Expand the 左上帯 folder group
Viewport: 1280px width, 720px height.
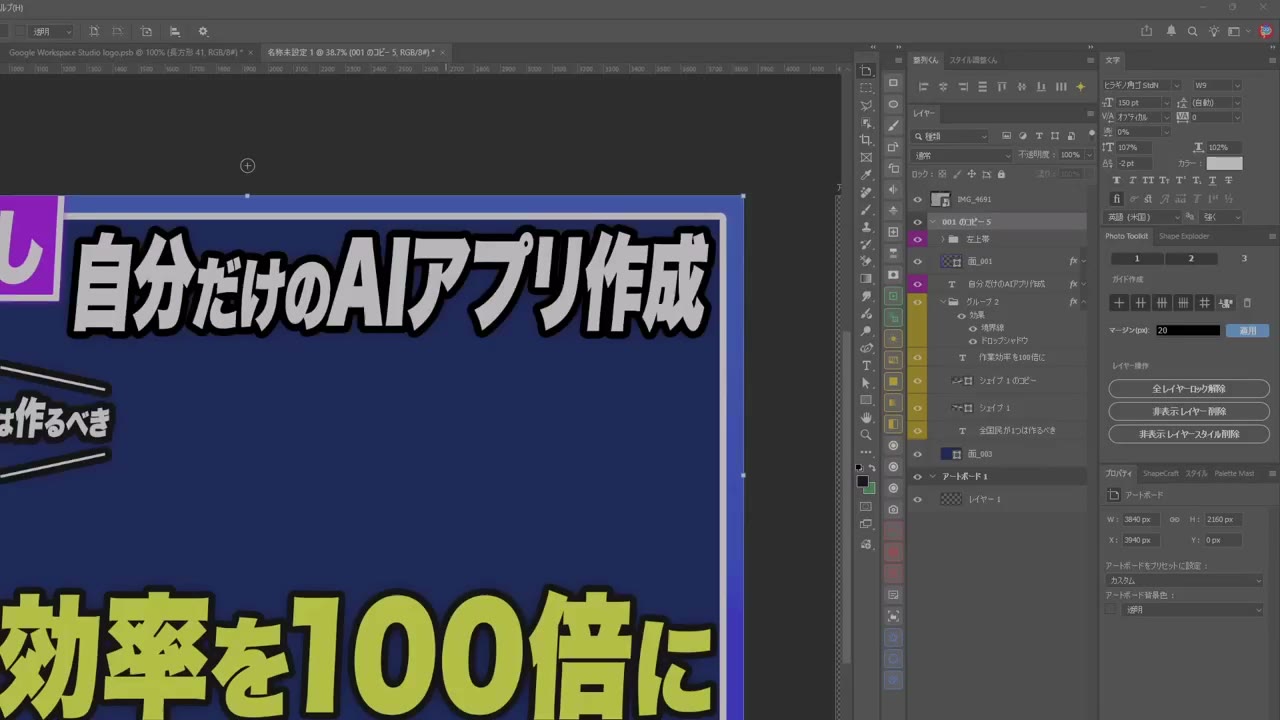(942, 240)
